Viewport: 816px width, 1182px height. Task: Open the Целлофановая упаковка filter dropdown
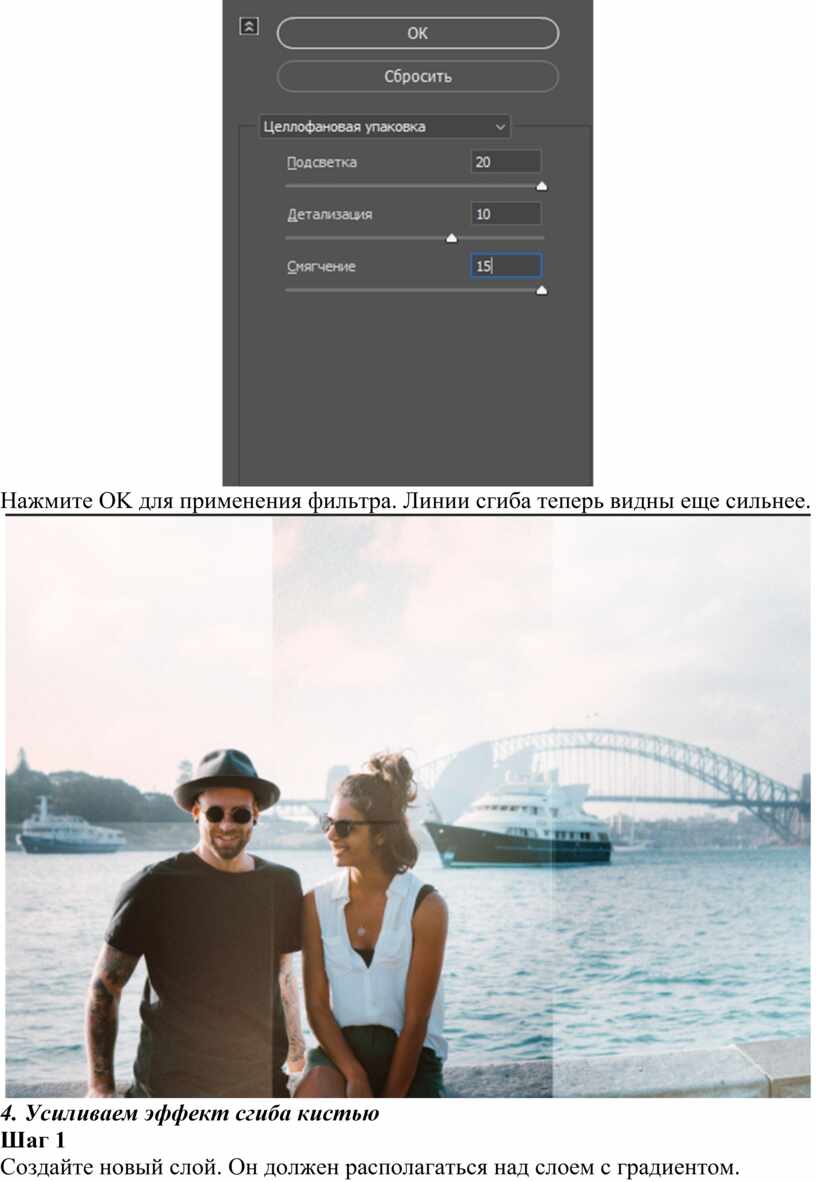click(x=384, y=127)
